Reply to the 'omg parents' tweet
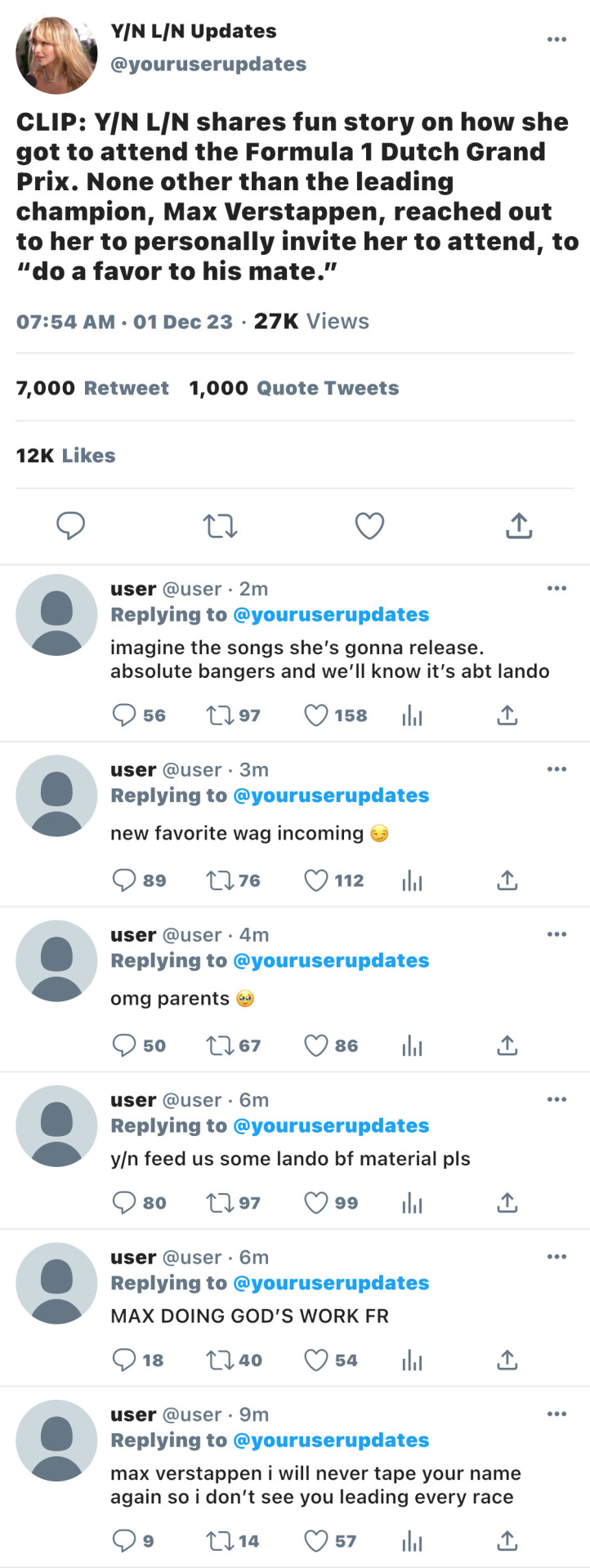The width and height of the screenshot is (590, 1568). pos(123,1045)
